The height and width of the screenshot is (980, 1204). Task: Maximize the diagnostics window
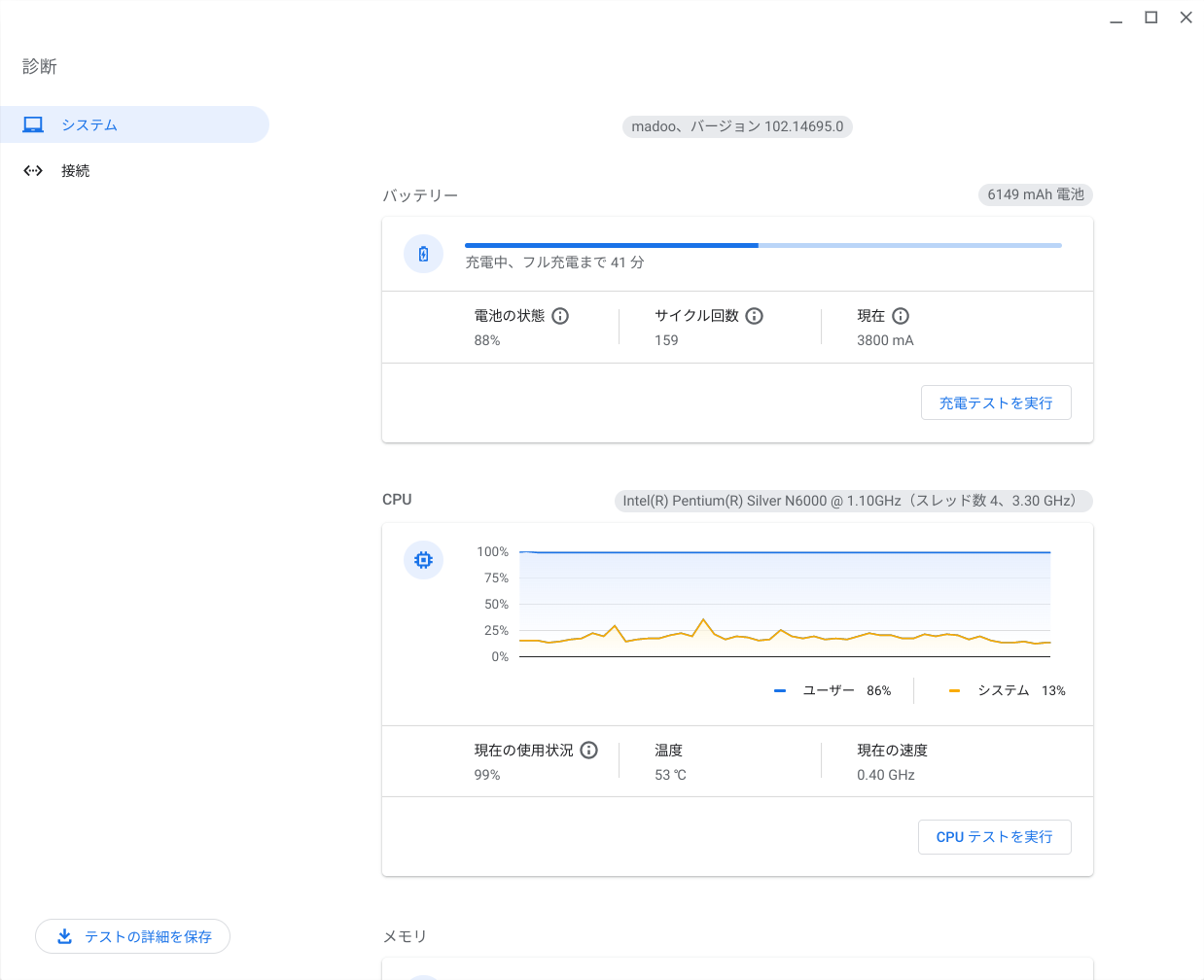1151,17
